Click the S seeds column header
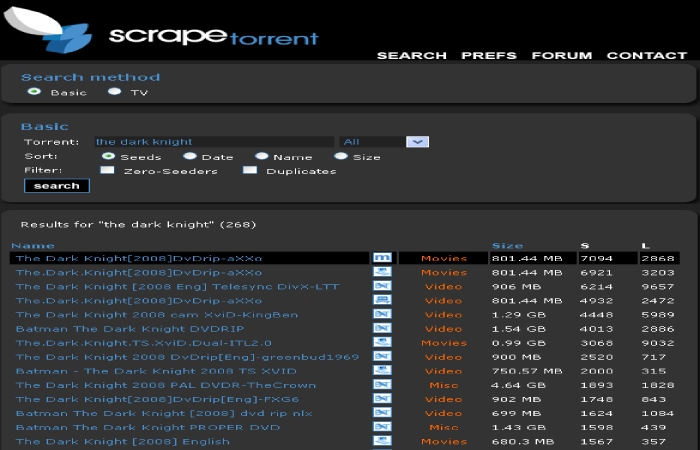 585,246
